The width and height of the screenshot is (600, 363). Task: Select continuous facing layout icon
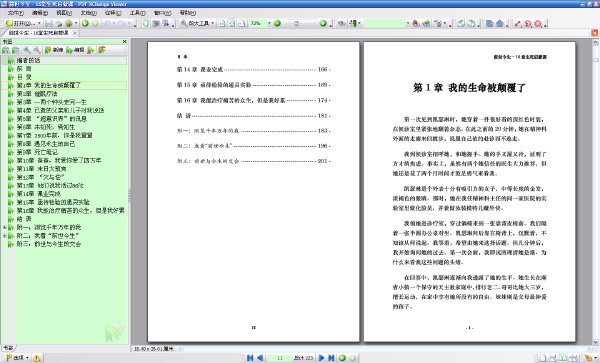(573, 358)
